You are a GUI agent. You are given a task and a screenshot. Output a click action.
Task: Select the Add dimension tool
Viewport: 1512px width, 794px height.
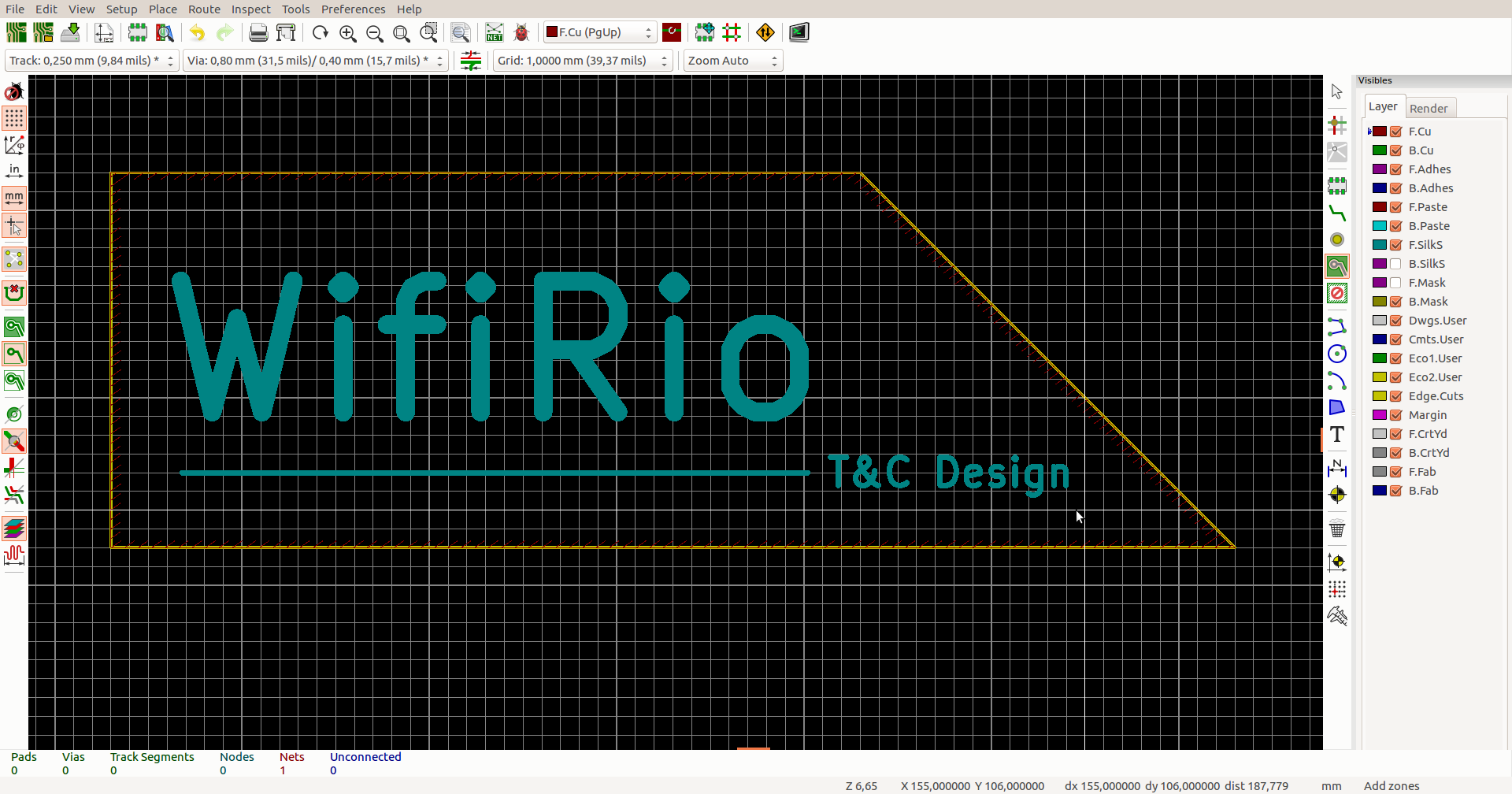click(1337, 468)
